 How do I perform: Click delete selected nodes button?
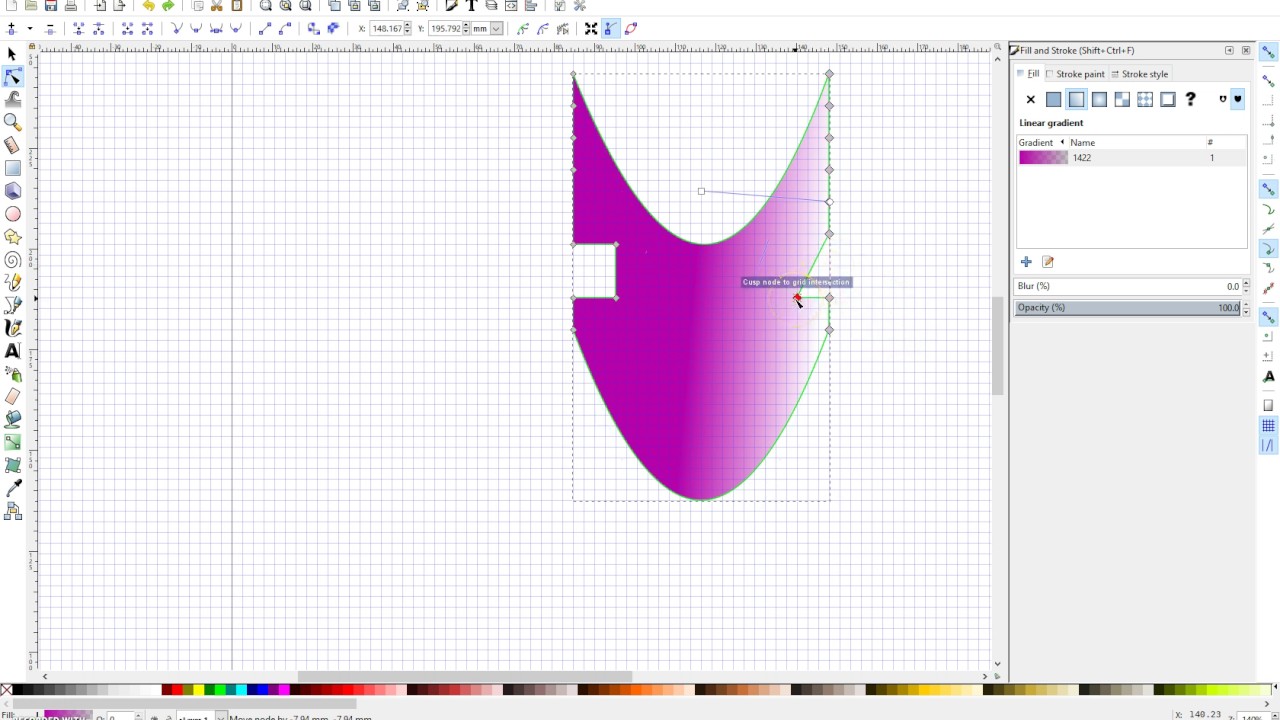(50, 29)
